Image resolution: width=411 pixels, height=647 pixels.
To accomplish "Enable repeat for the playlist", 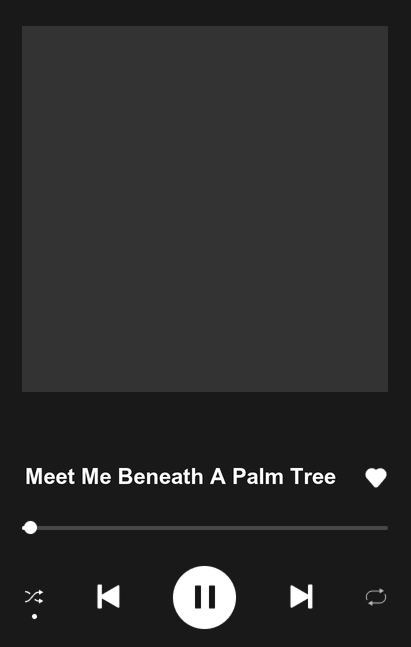I will pos(376,597).
